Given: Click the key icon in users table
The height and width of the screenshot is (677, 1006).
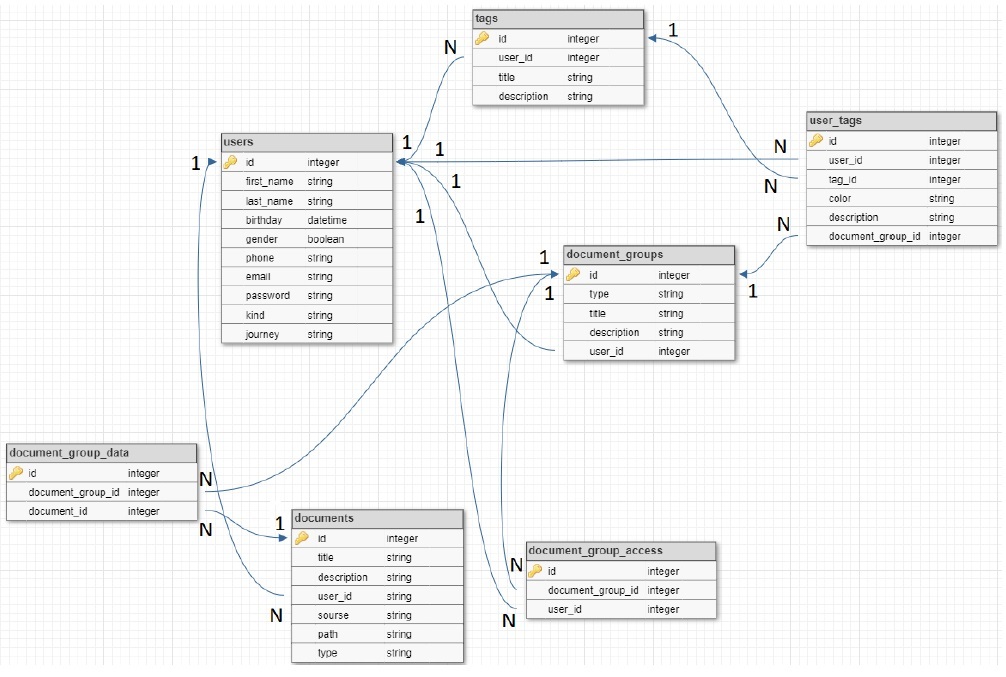Looking at the screenshot, I should tap(230, 162).
